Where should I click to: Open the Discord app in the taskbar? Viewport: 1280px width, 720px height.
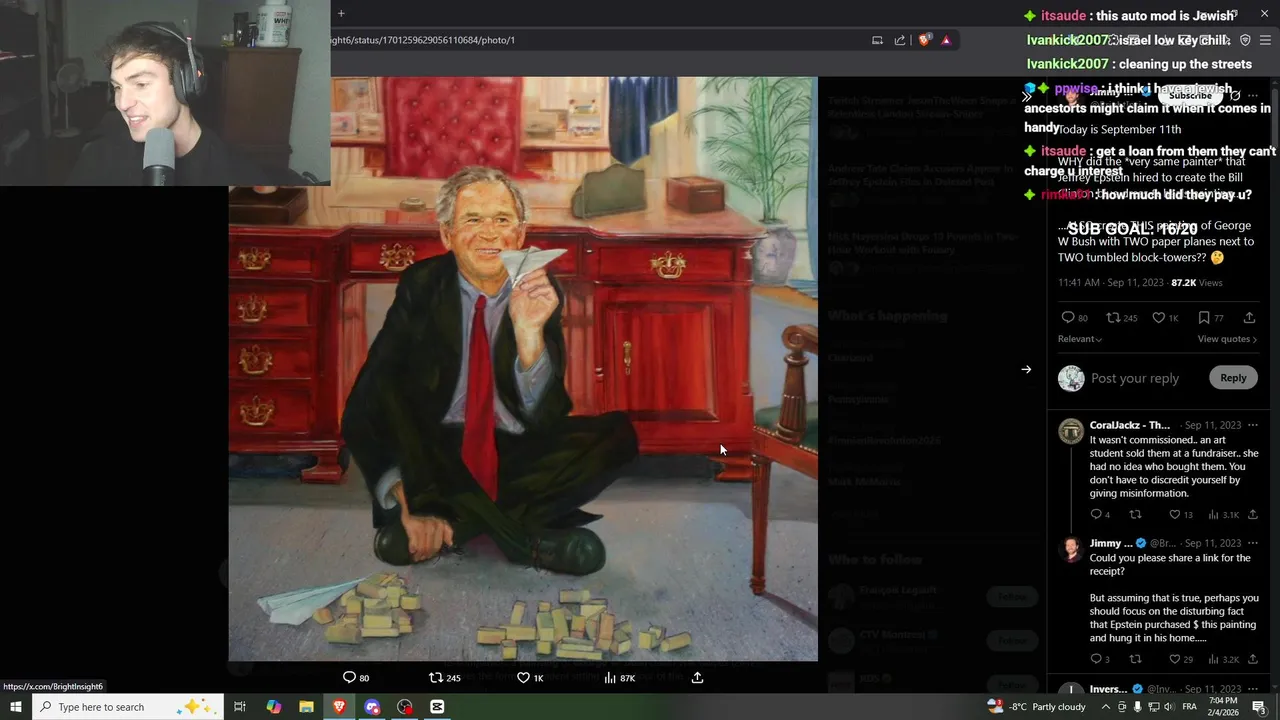pyautogui.click(x=372, y=707)
